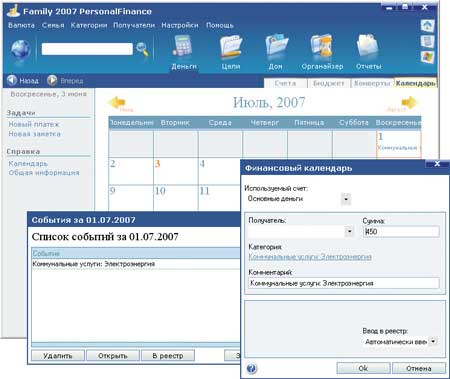This screenshot has height=379, width=450.
Task: Open the Календарь help link in sidebar
Action: (x=28, y=164)
